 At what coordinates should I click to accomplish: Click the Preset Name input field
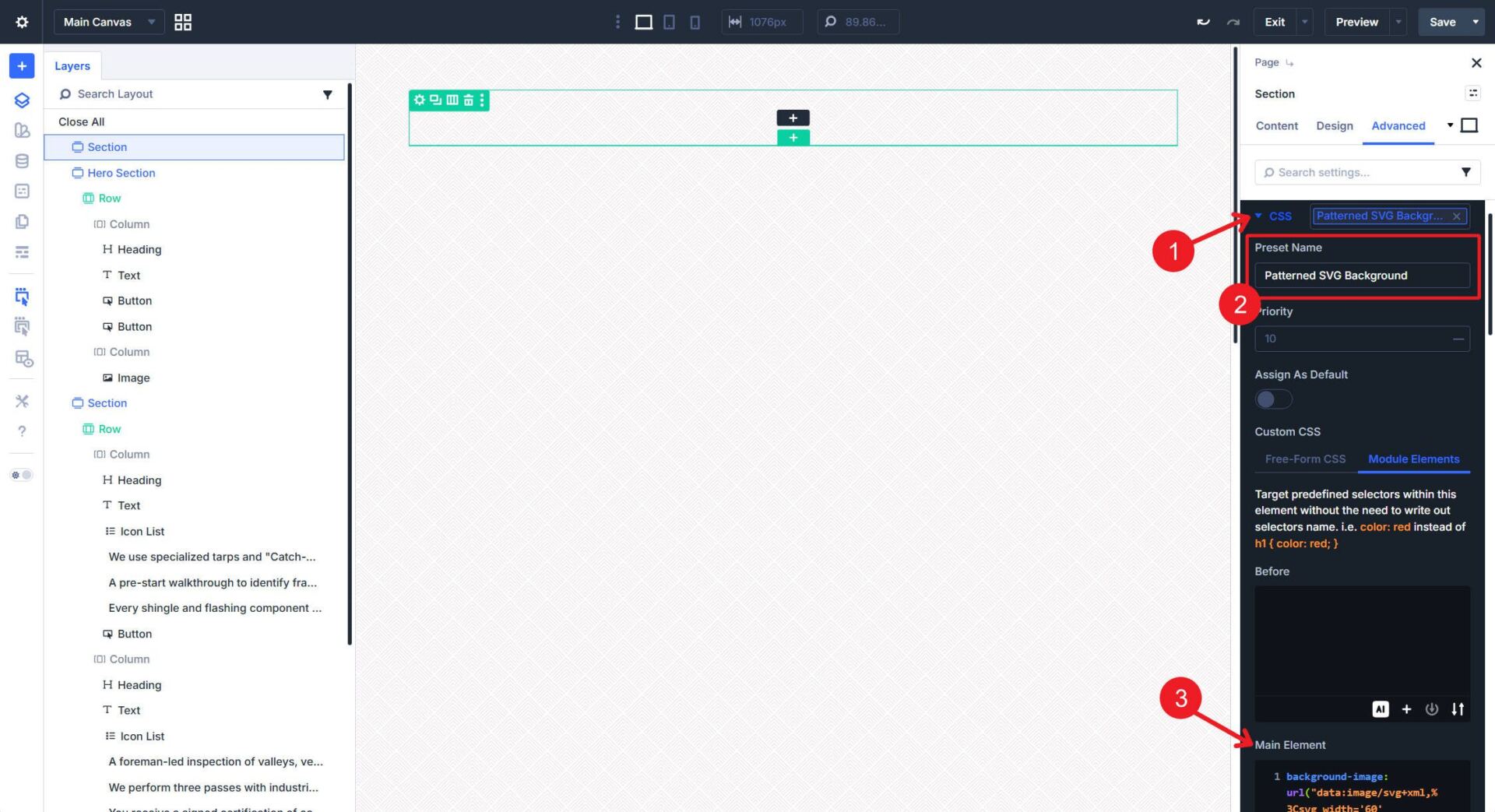click(x=1363, y=275)
